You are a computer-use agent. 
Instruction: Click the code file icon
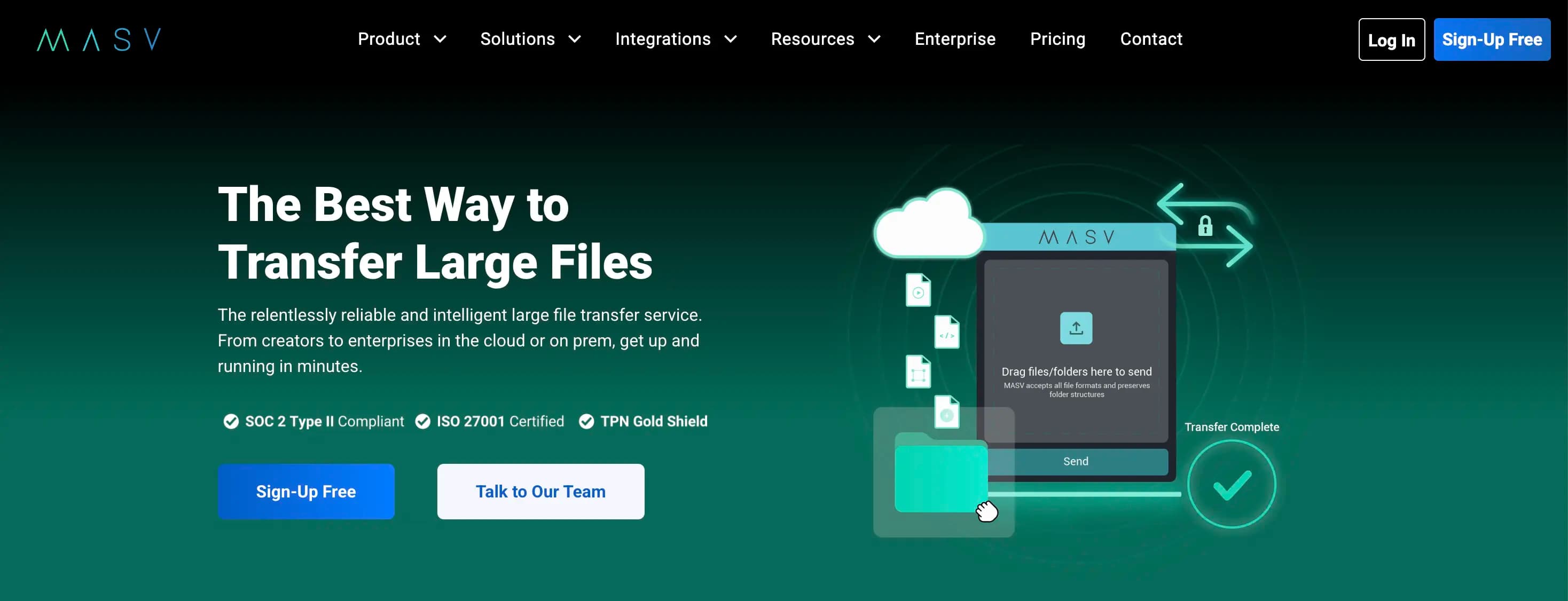click(x=946, y=332)
